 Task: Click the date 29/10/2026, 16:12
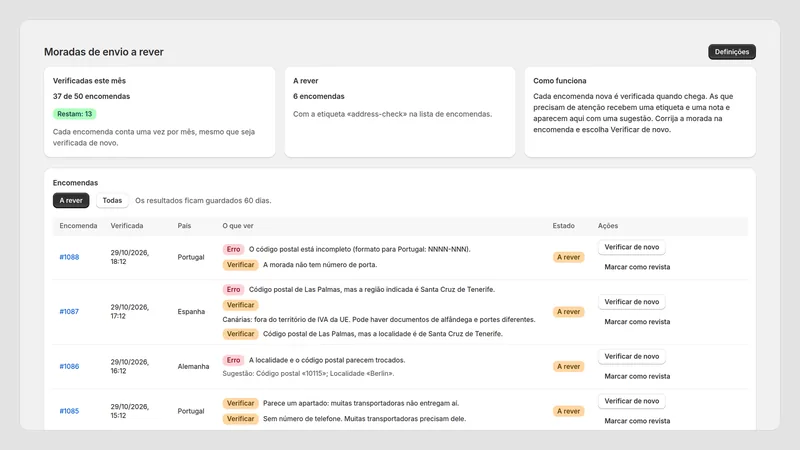(130, 366)
